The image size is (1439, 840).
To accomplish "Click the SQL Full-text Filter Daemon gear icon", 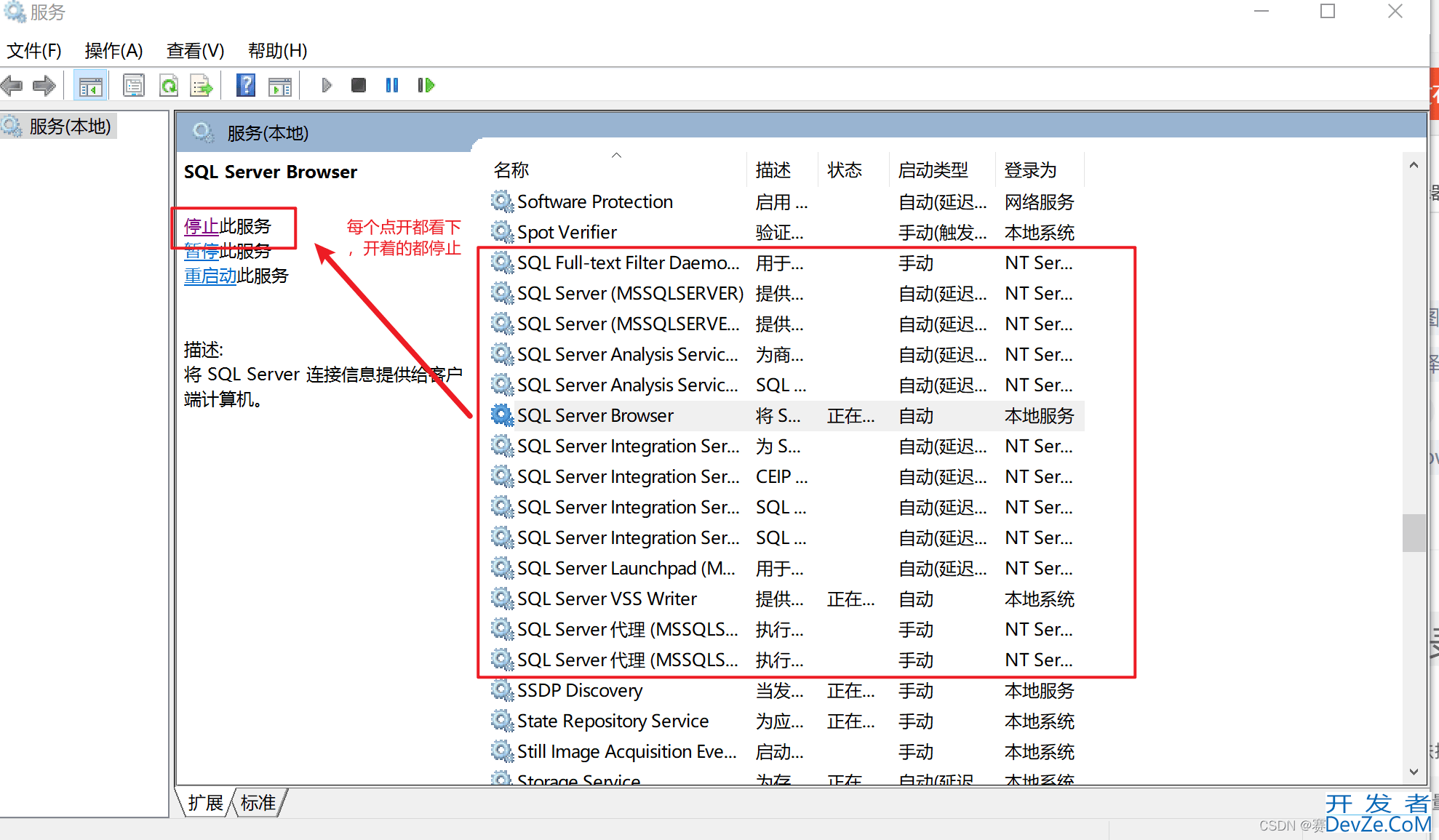I will point(502,263).
